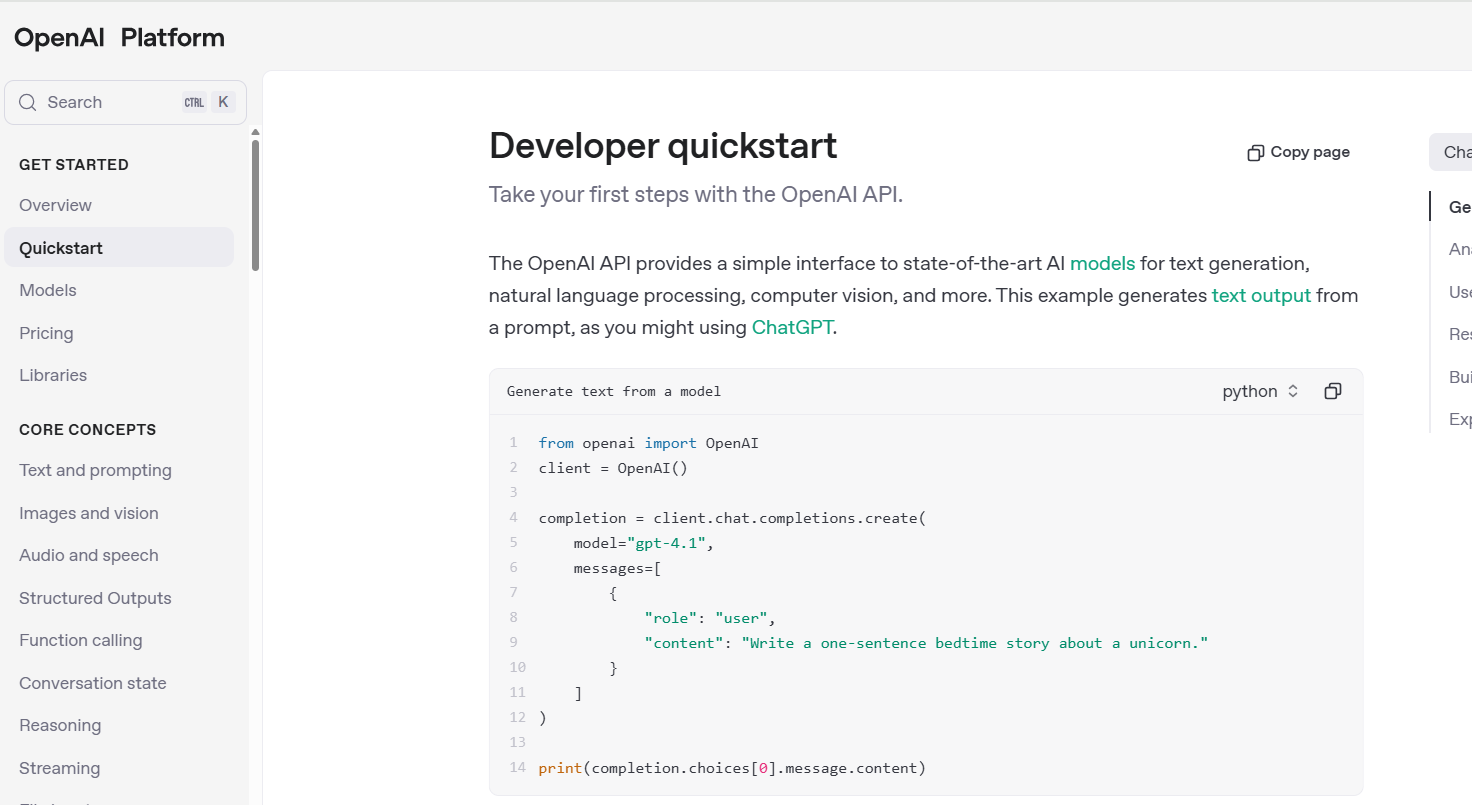Viewport: 1472px width, 805px height.
Task: Click the 'messages=[' code line
Action: [x=617, y=568]
